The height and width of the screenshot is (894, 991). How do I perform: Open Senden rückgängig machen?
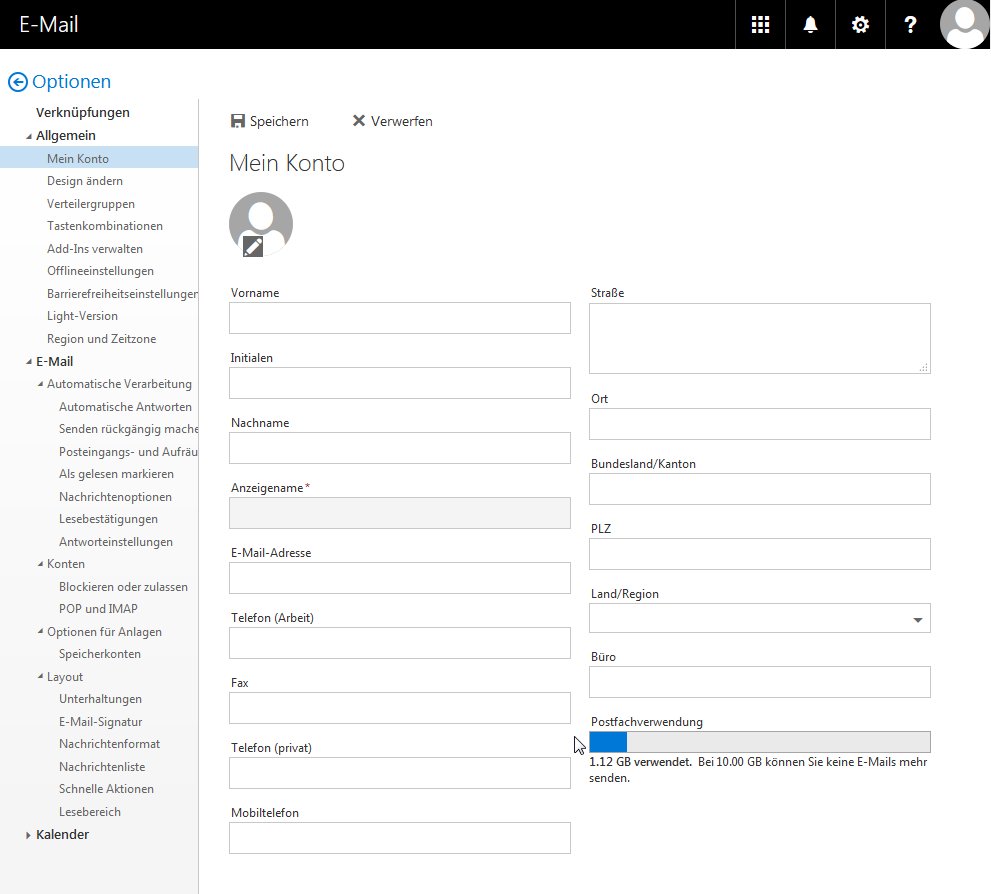point(129,429)
